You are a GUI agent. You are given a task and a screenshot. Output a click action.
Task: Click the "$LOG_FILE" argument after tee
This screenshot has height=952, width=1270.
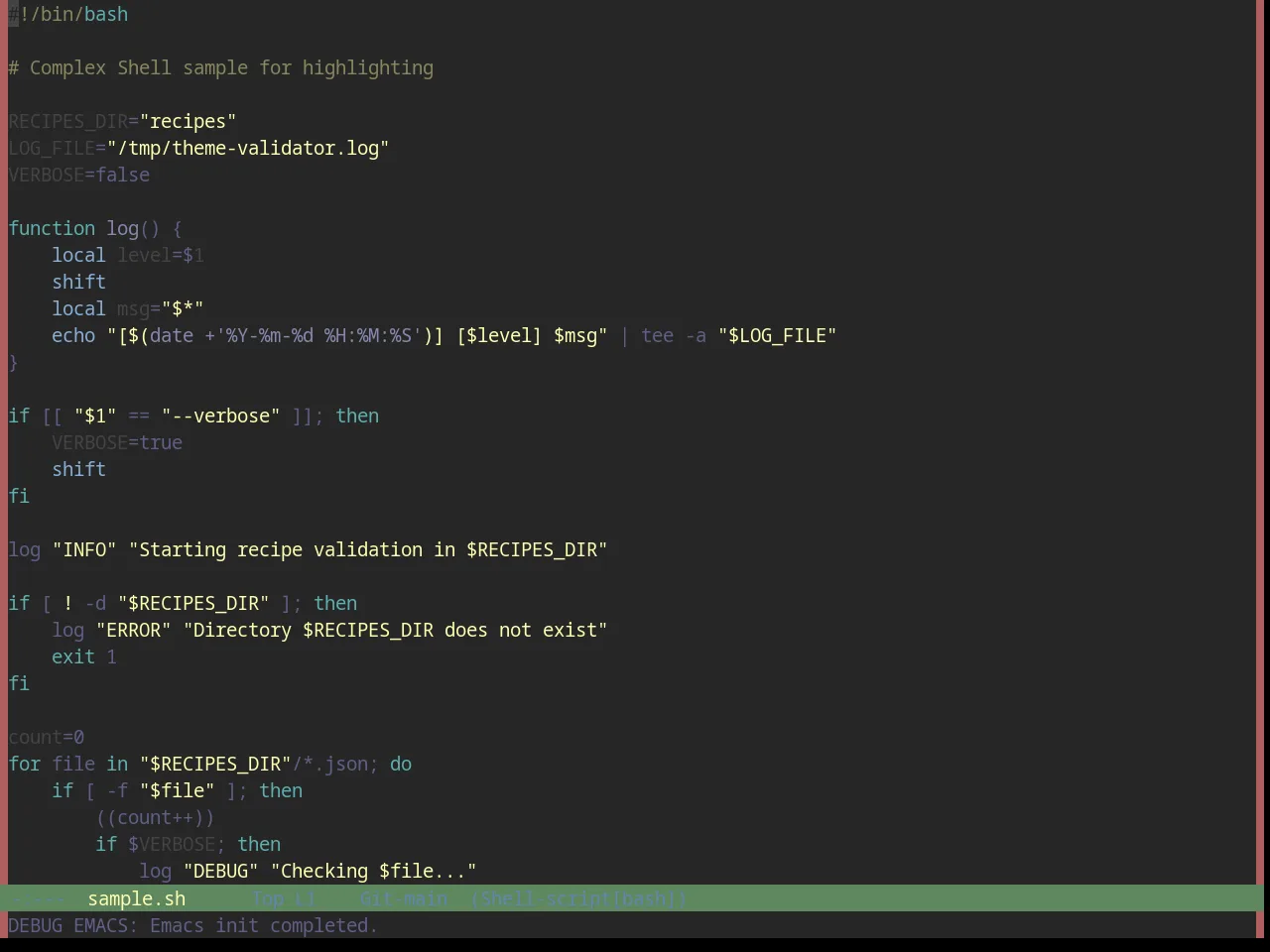coord(777,336)
